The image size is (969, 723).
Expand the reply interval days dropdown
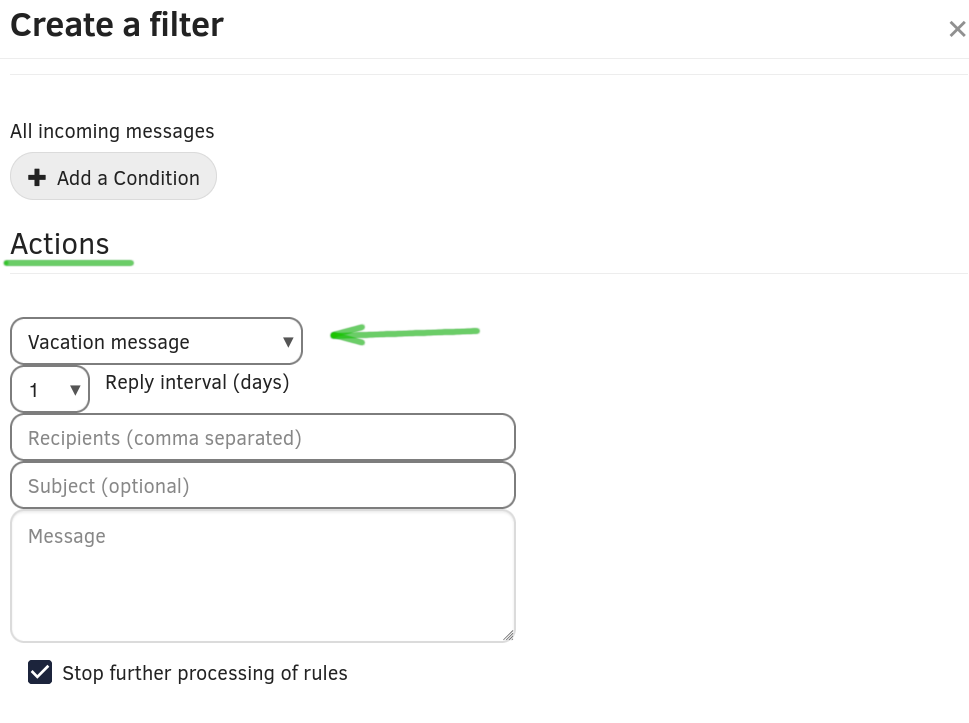(x=50, y=389)
